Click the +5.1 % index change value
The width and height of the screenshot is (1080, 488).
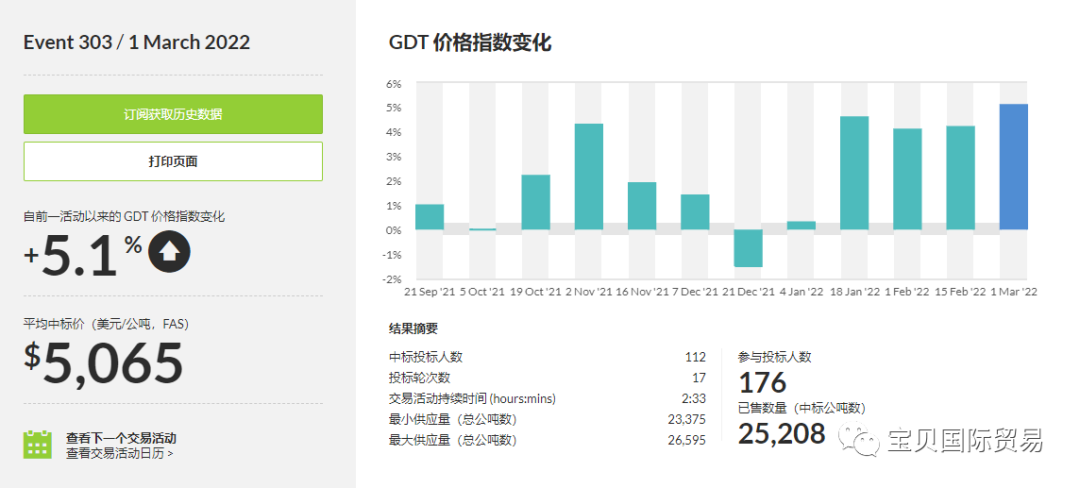coord(83,255)
